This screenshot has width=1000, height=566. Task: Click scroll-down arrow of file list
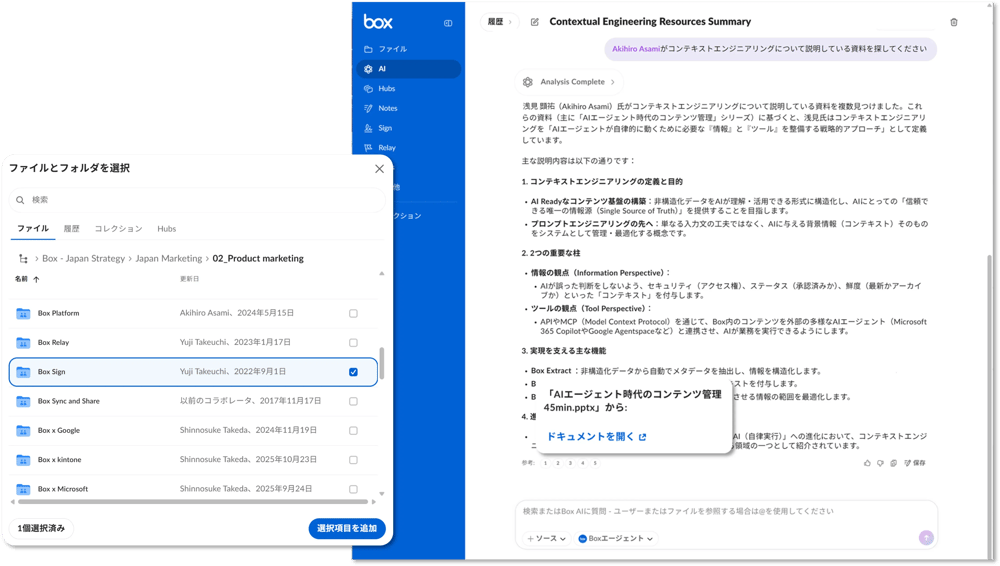click(x=382, y=494)
